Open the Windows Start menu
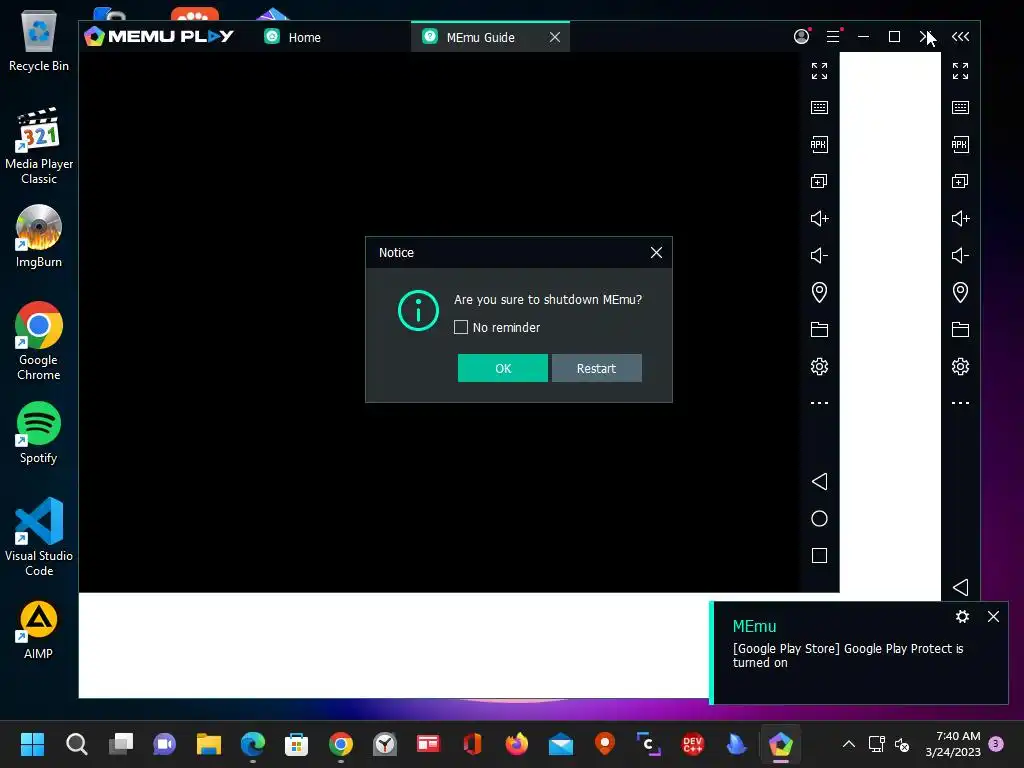 tap(32, 744)
